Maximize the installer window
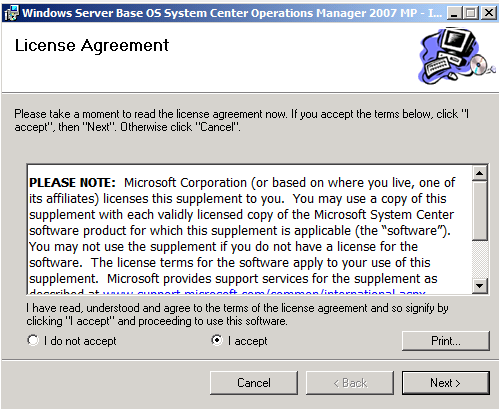The width and height of the screenshot is (499, 409). pos(471,13)
